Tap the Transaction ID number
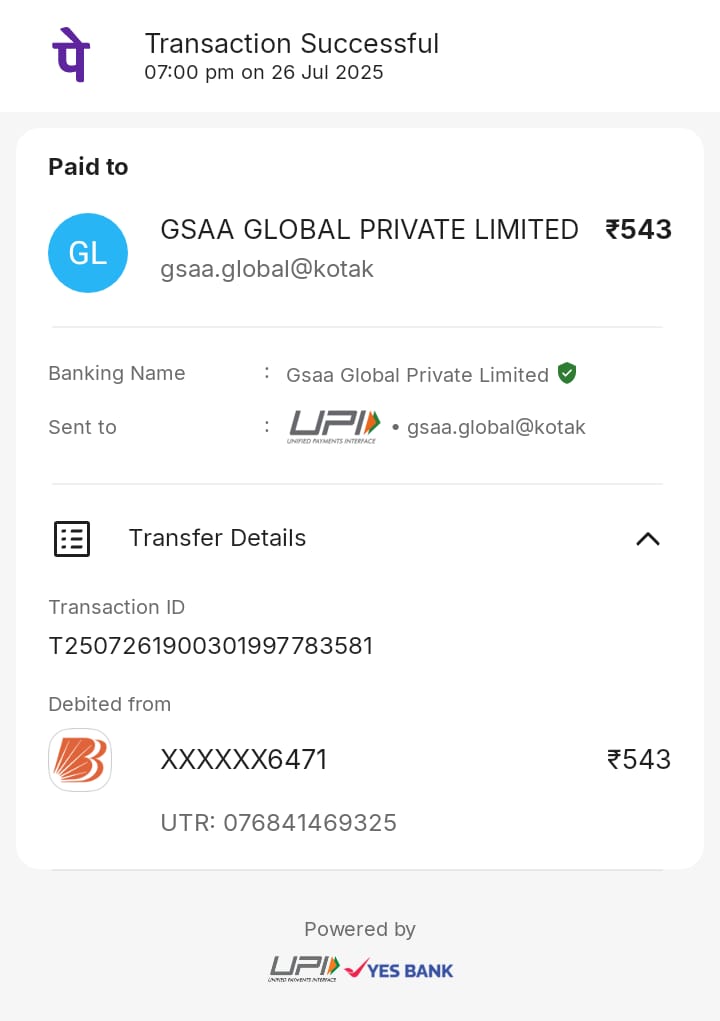Viewport: 720px width, 1021px height. pos(211,646)
